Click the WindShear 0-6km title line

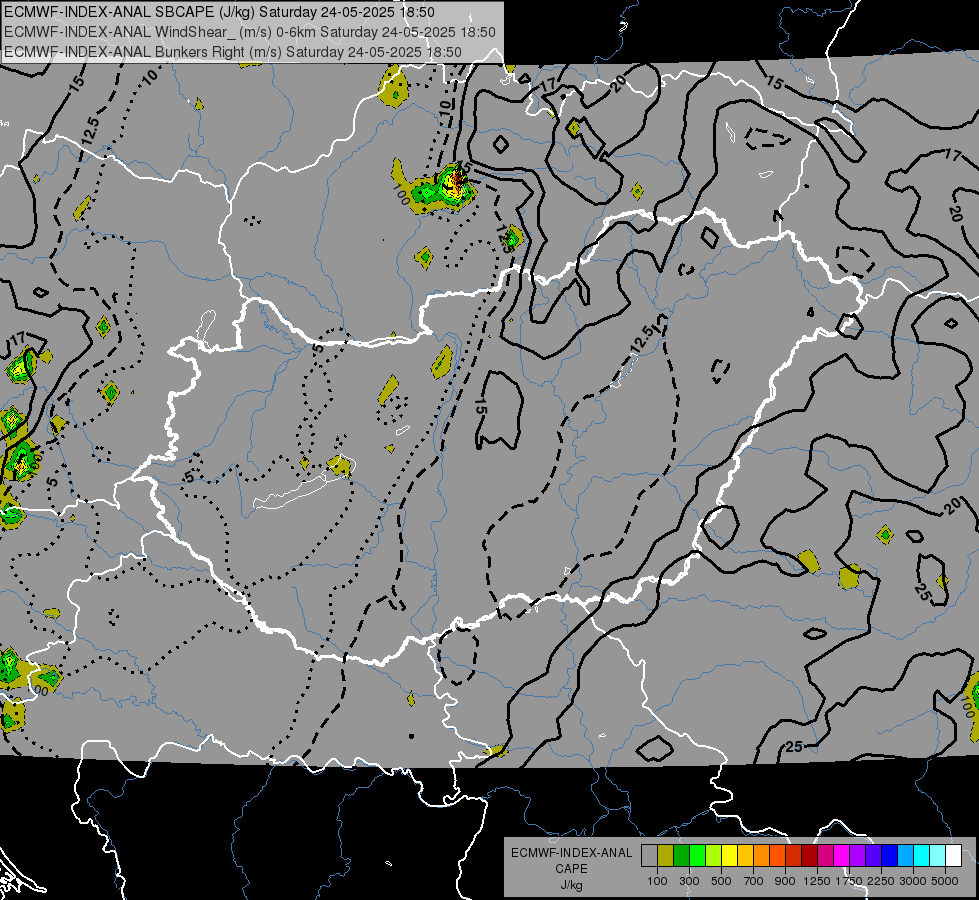(250, 32)
